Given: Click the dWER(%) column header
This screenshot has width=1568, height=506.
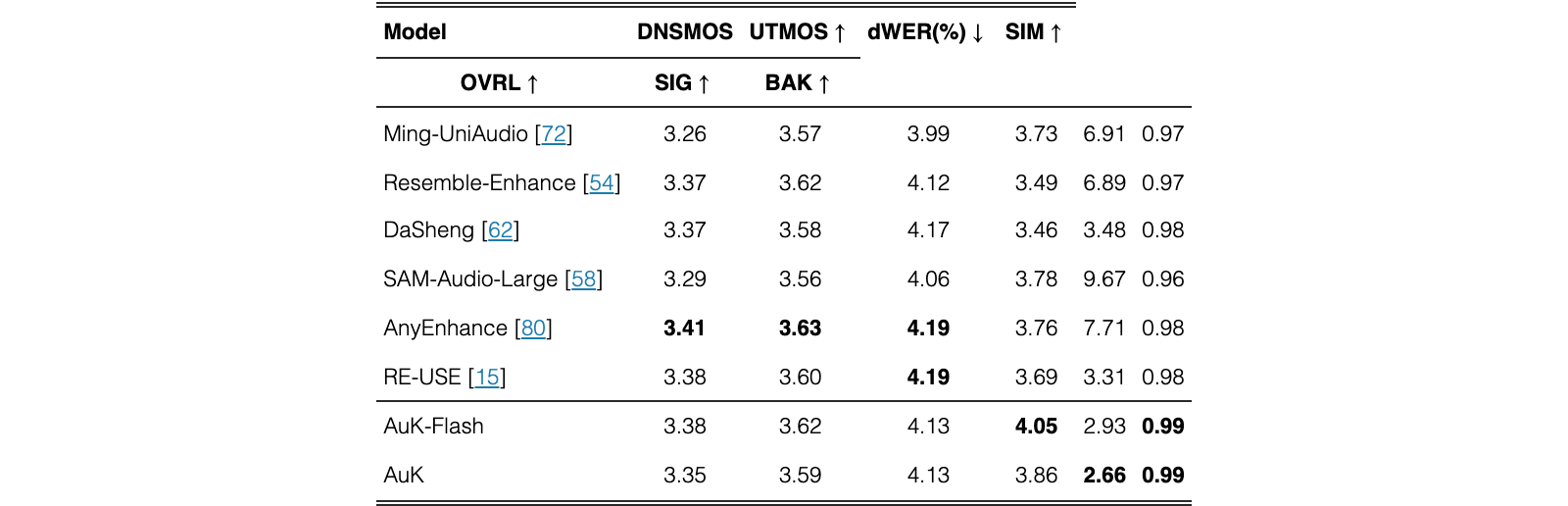Looking at the screenshot, I should (926, 31).
